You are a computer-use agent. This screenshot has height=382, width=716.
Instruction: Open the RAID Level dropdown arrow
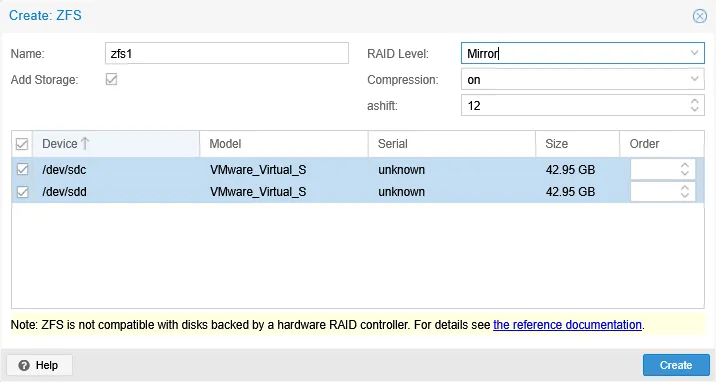click(695, 53)
